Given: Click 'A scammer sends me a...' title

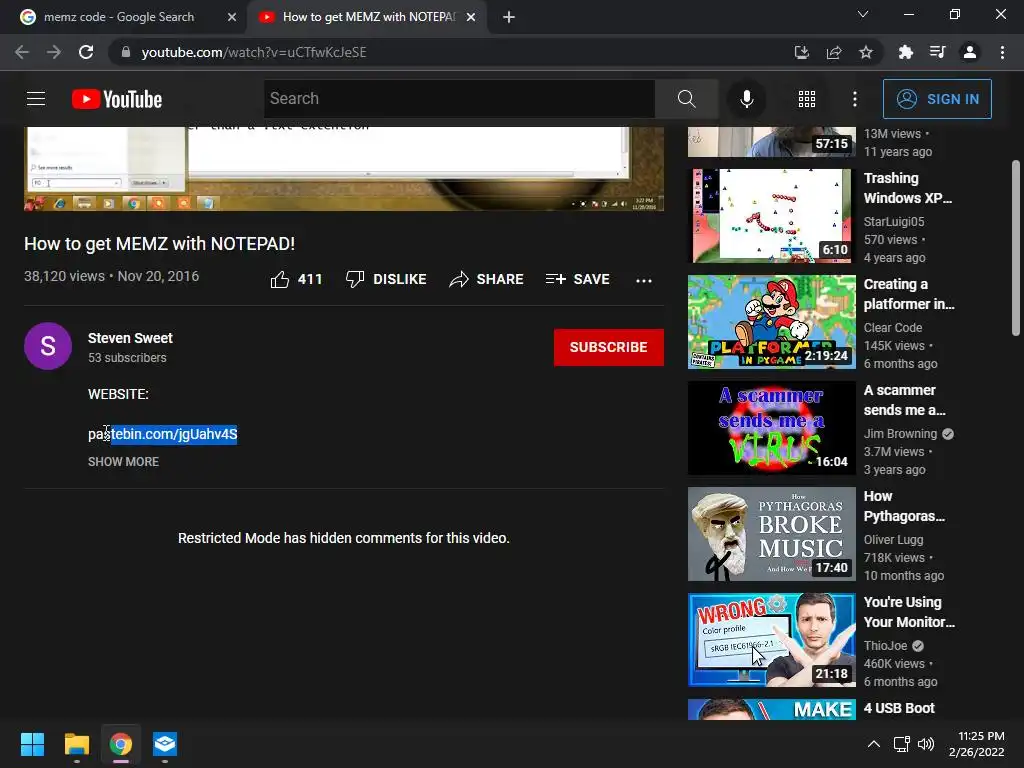Looking at the screenshot, I should pyautogui.click(x=904, y=400).
